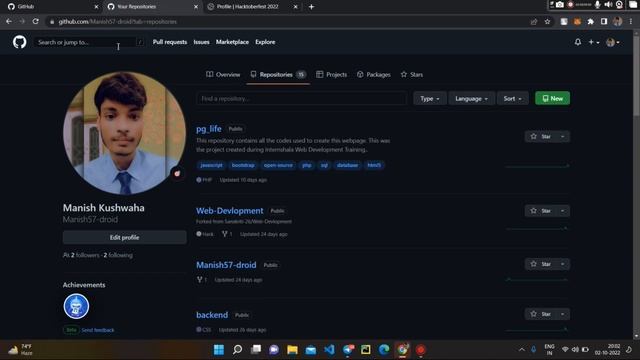
Task: Star the pg_life repository
Action: (x=540, y=136)
